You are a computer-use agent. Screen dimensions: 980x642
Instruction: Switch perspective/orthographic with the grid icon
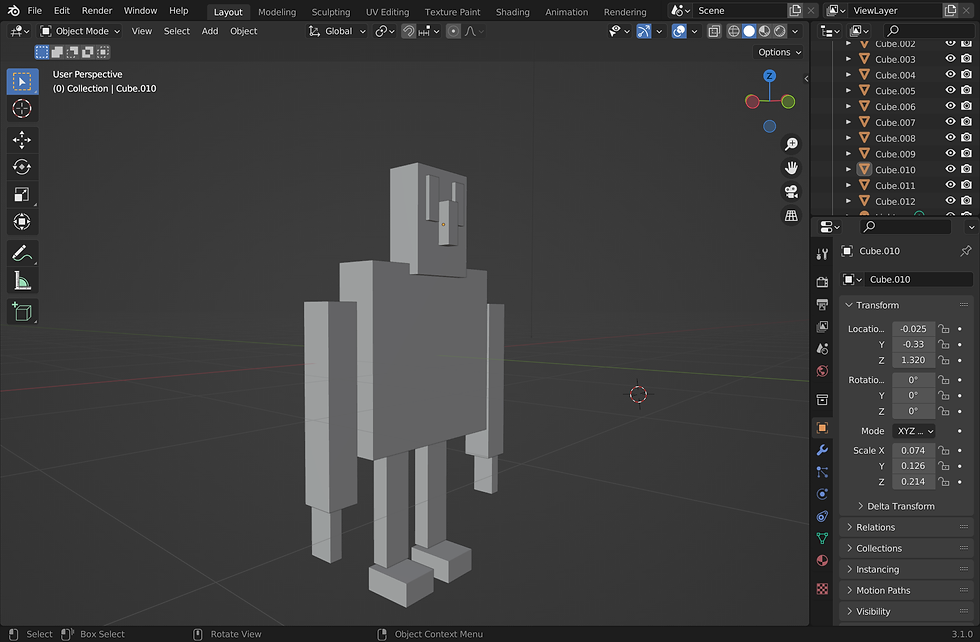click(x=791, y=216)
